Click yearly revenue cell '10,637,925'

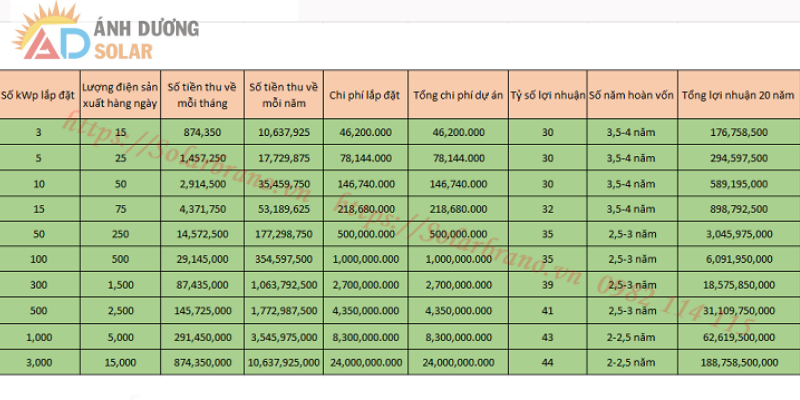pos(284,133)
